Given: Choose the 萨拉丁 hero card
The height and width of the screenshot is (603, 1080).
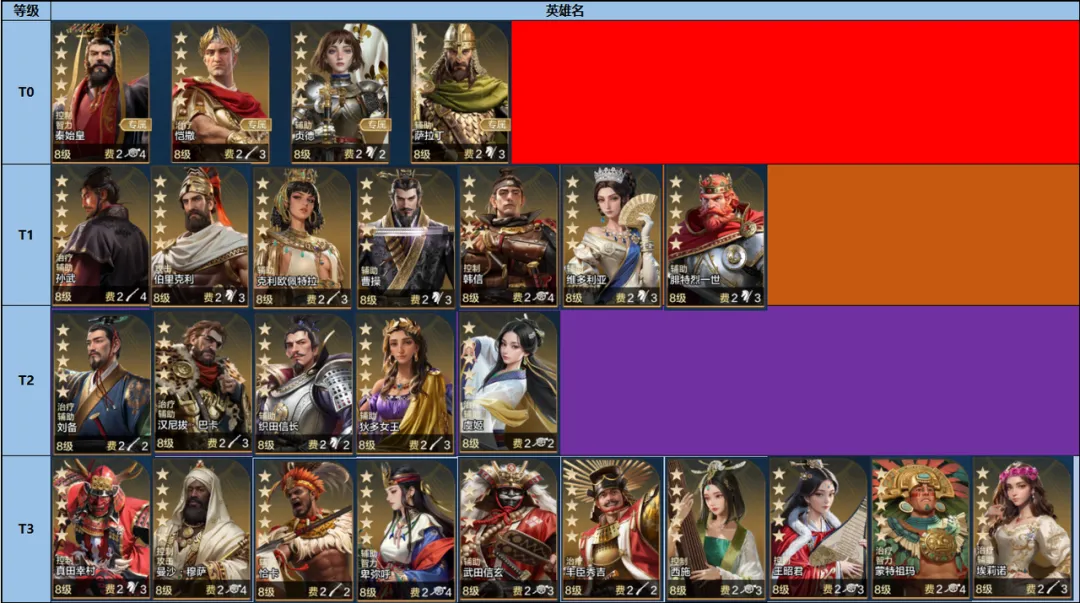Looking at the screenshot, I should coord(460,92).
